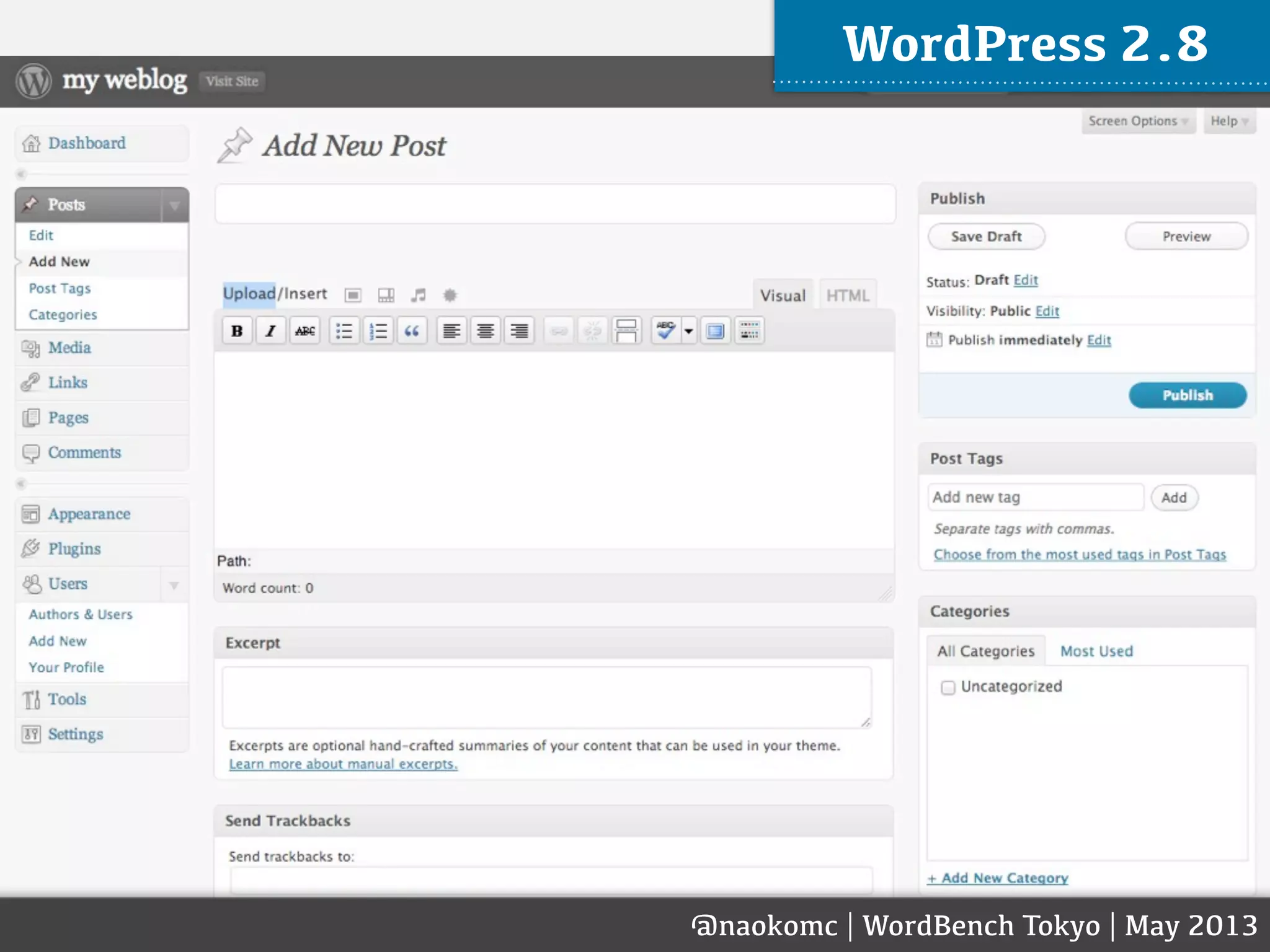Viewport: 1270px width, 952px height.
Task: Check the Uncategorized category checkbox
Action: tap(948, 687)
